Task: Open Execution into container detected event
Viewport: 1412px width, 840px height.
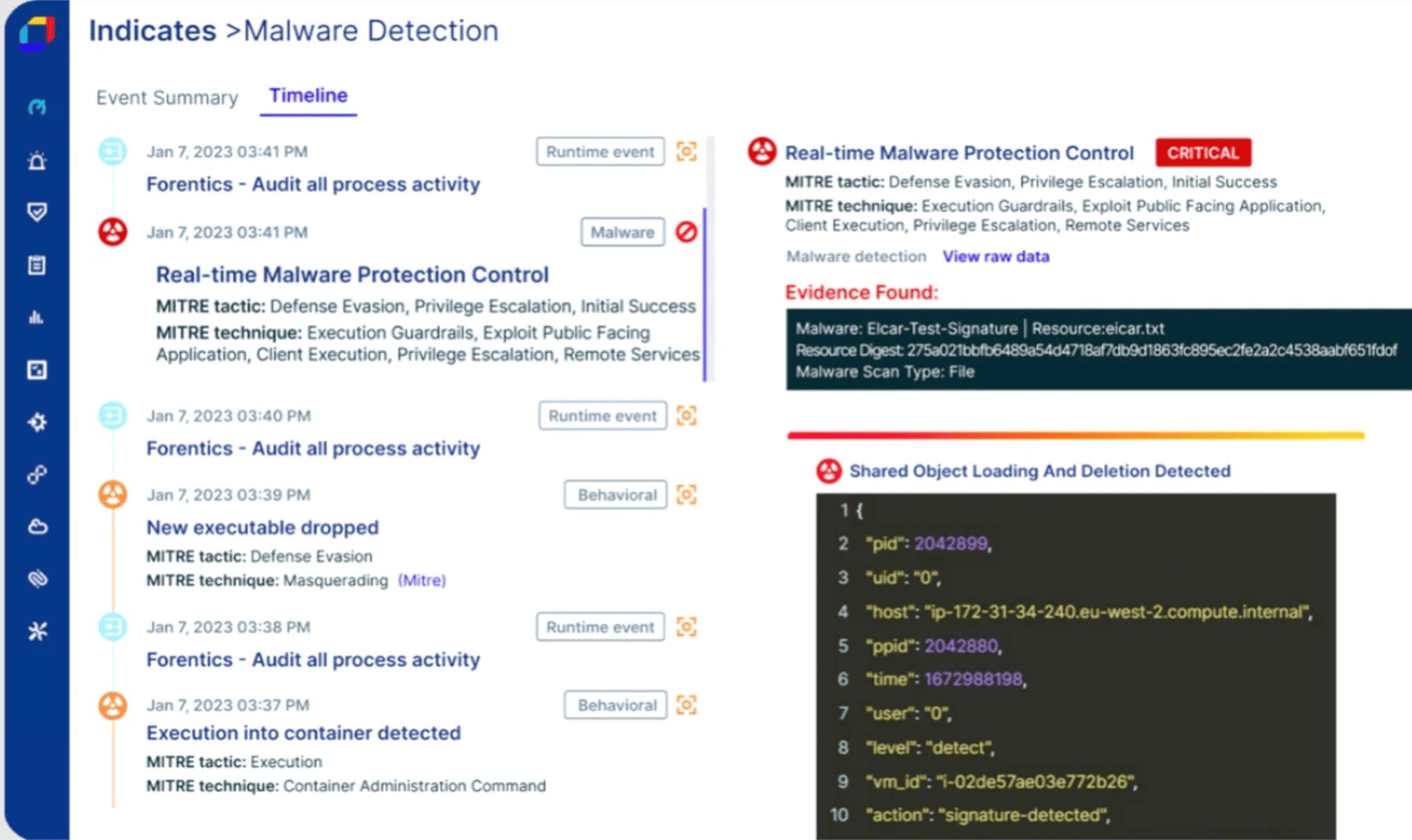Action: pos(303,733)
